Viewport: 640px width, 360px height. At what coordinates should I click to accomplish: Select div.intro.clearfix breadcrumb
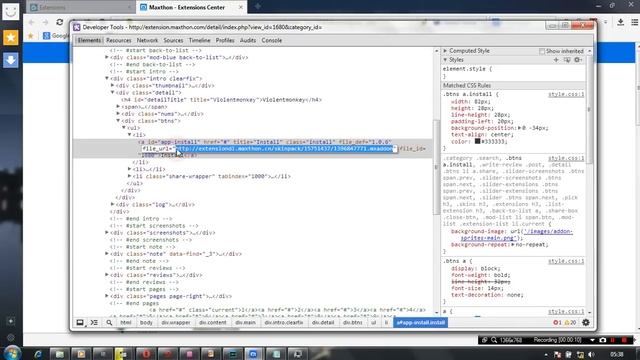[x=284, y=322]
